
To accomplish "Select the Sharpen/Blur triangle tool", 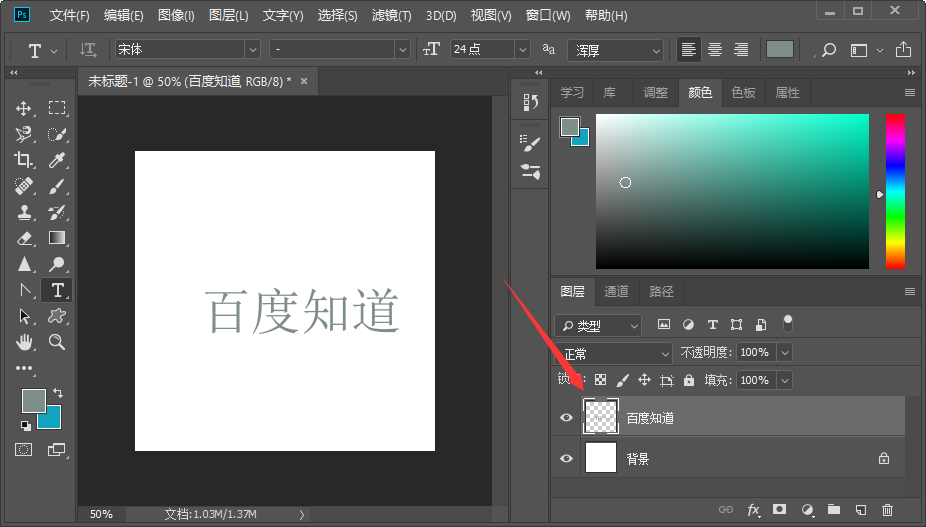I will 24,264.
